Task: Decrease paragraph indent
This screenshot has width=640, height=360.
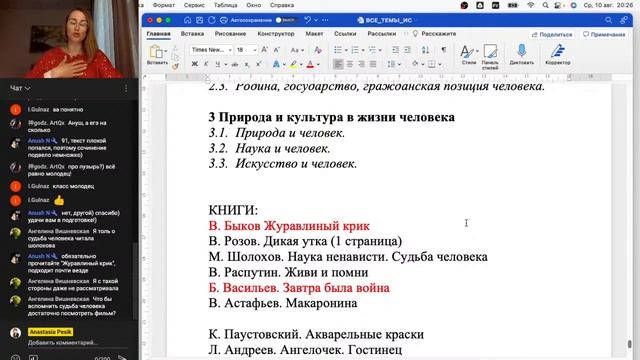Action: tap(395, 50)
